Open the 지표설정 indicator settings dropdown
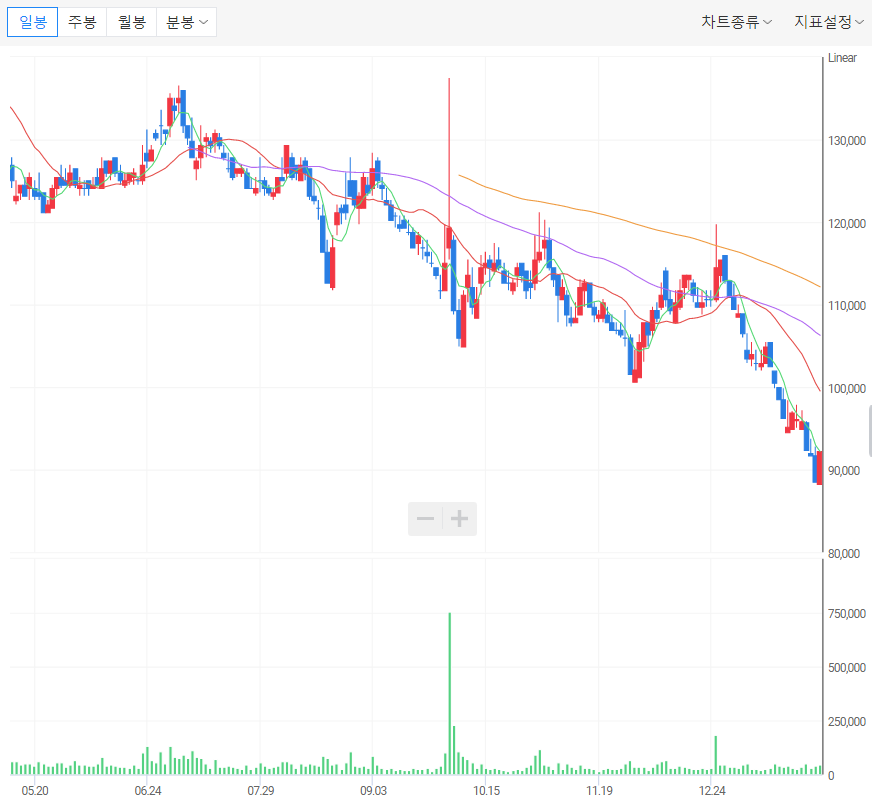 click(829, 22)
